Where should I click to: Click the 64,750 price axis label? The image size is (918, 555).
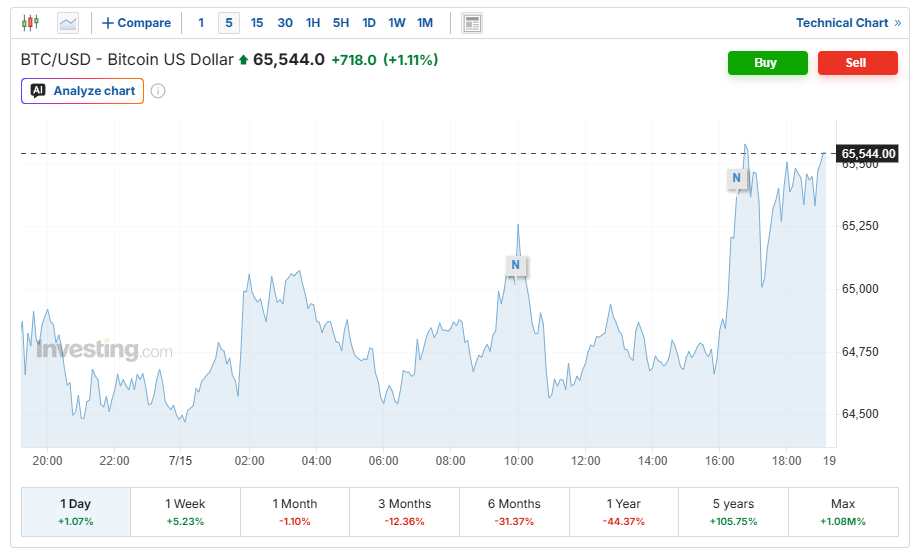click(x=860, y=352)
